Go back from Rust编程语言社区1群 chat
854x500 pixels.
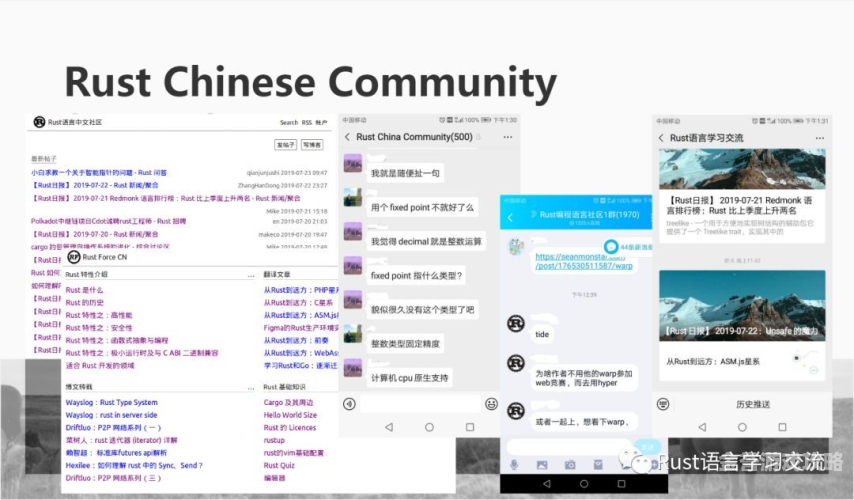(x=510, y=218)
